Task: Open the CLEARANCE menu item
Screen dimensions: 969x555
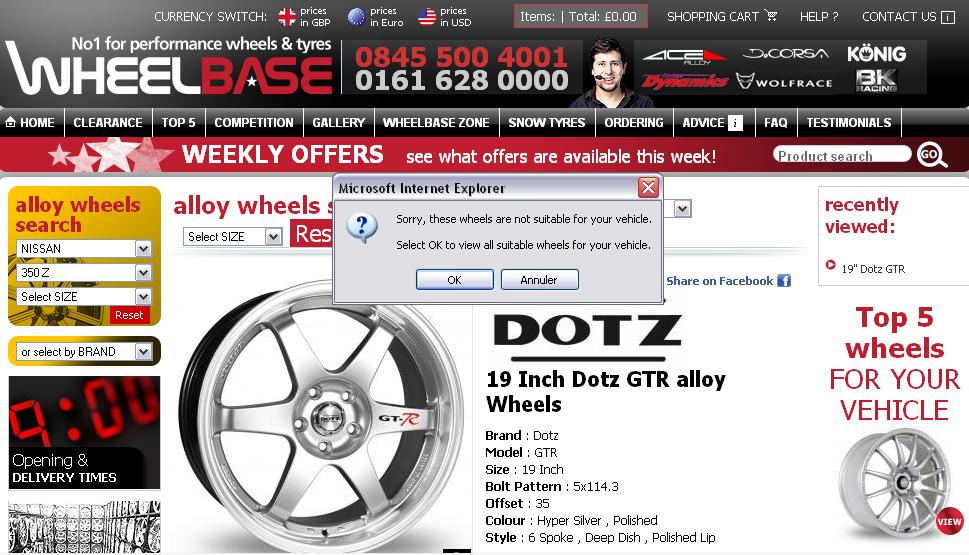Action: [108, 122]
